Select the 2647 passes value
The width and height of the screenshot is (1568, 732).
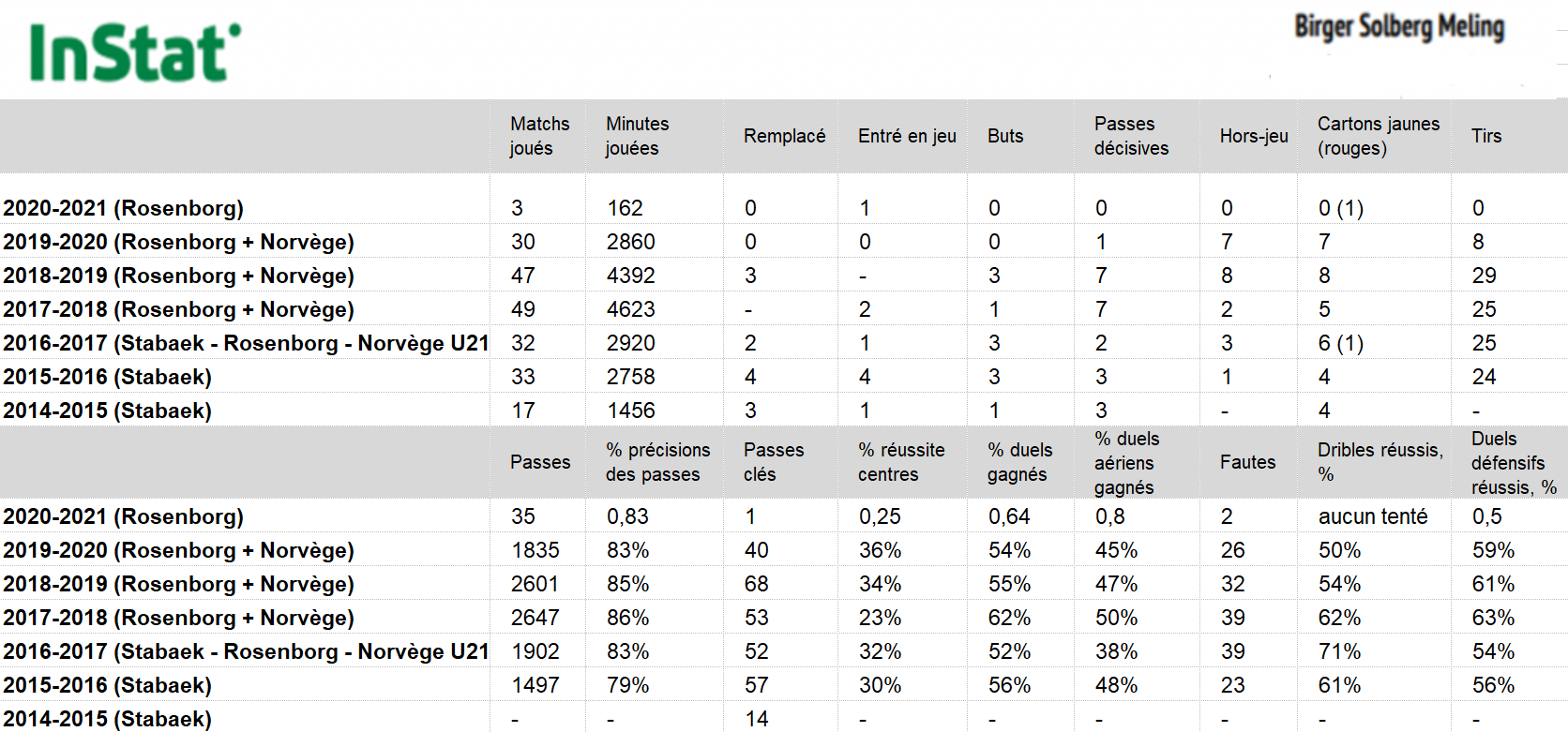tap(535, 618)
